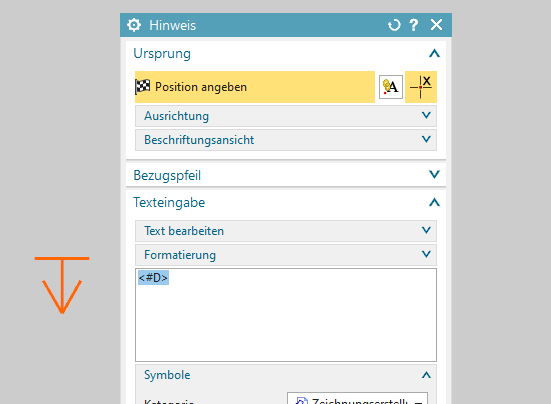Collapse the Texteingabe section
Image resolution: width=551 pixels, height=404 pixels.
coord(434,202)
